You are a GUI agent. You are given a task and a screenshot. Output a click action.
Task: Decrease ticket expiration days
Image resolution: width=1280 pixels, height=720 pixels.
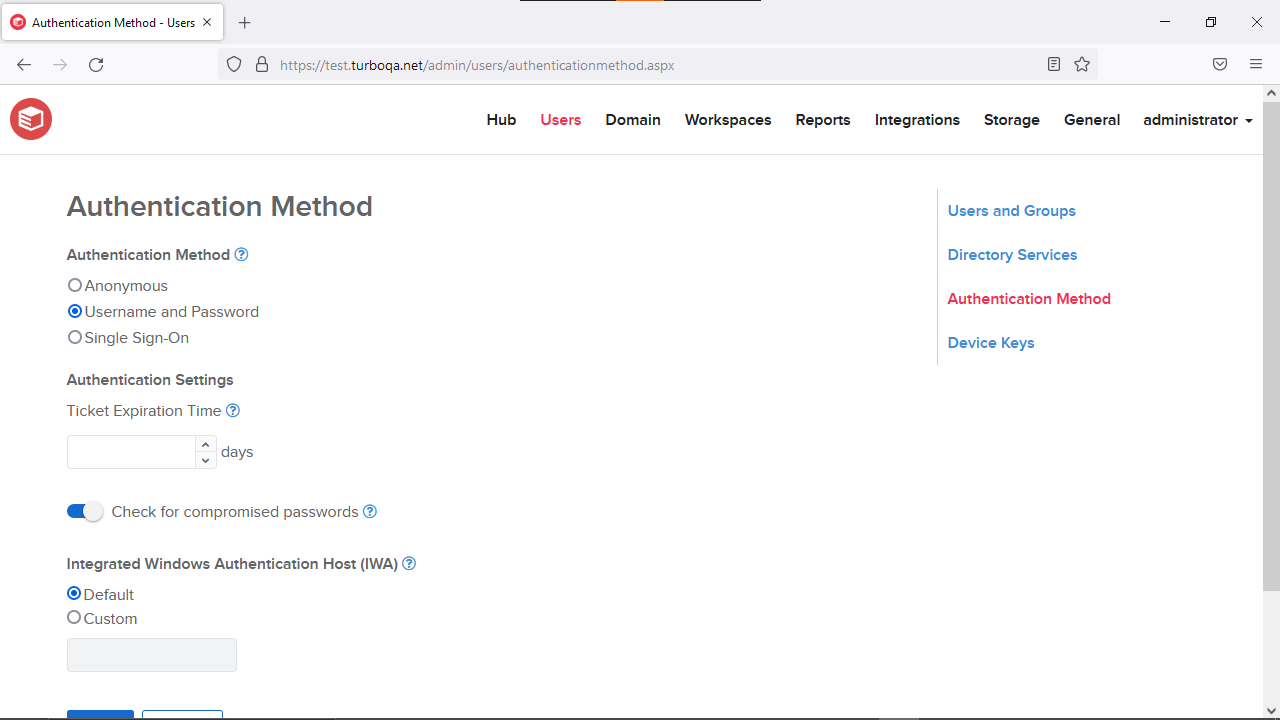click(x=205, y=460)
